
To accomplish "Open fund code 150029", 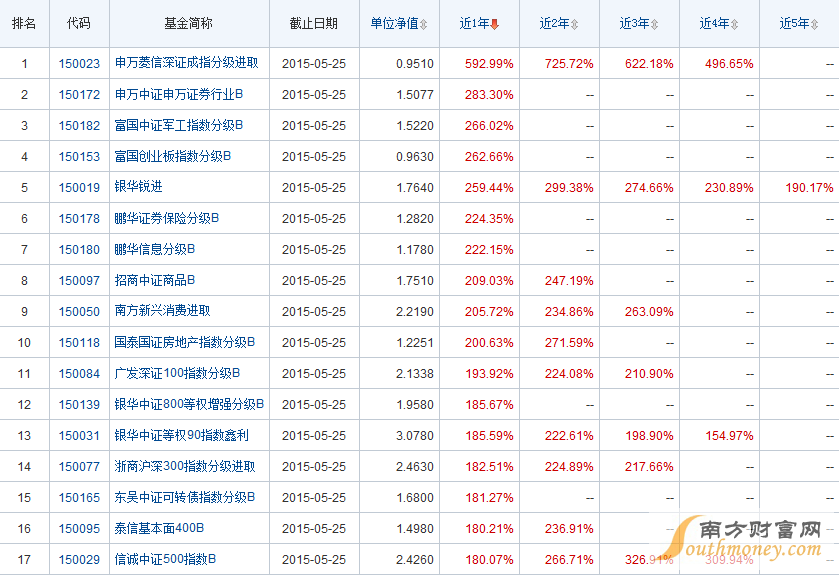I will [79, 560].
